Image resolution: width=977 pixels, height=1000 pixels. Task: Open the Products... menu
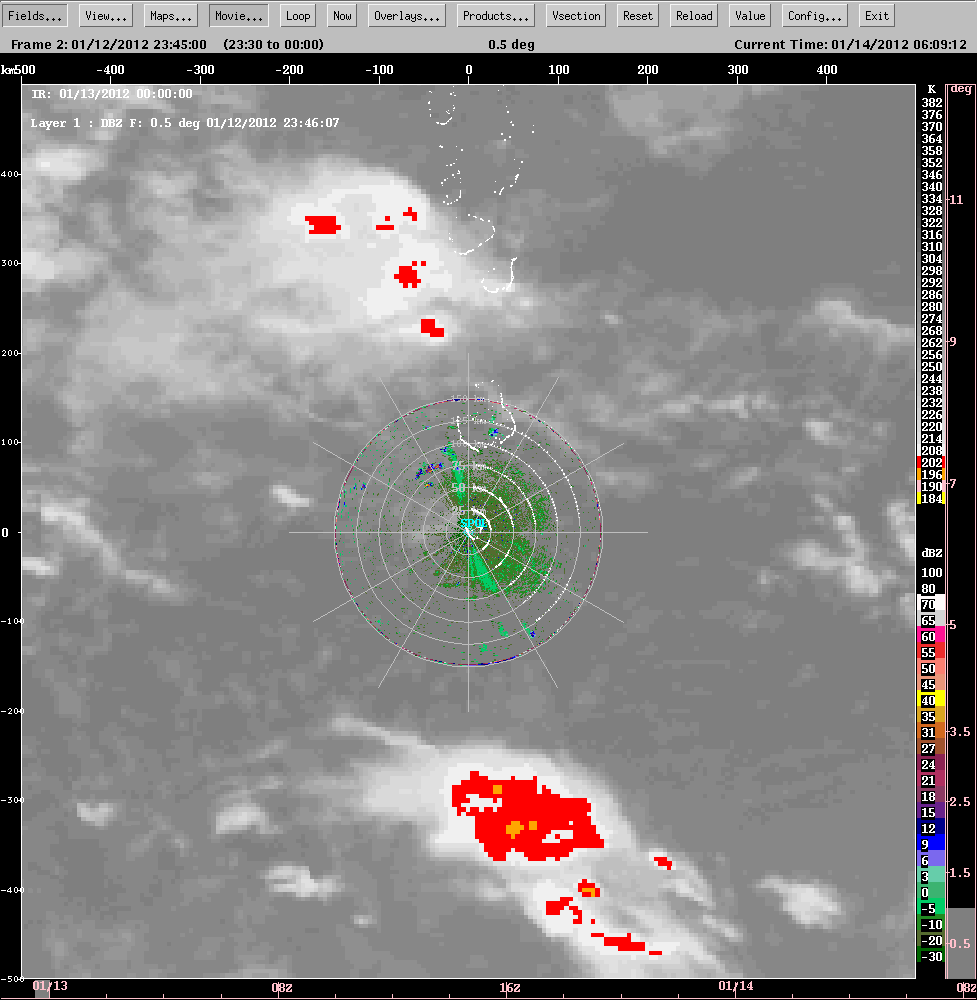pyautogui.click(x=496, y=16)
